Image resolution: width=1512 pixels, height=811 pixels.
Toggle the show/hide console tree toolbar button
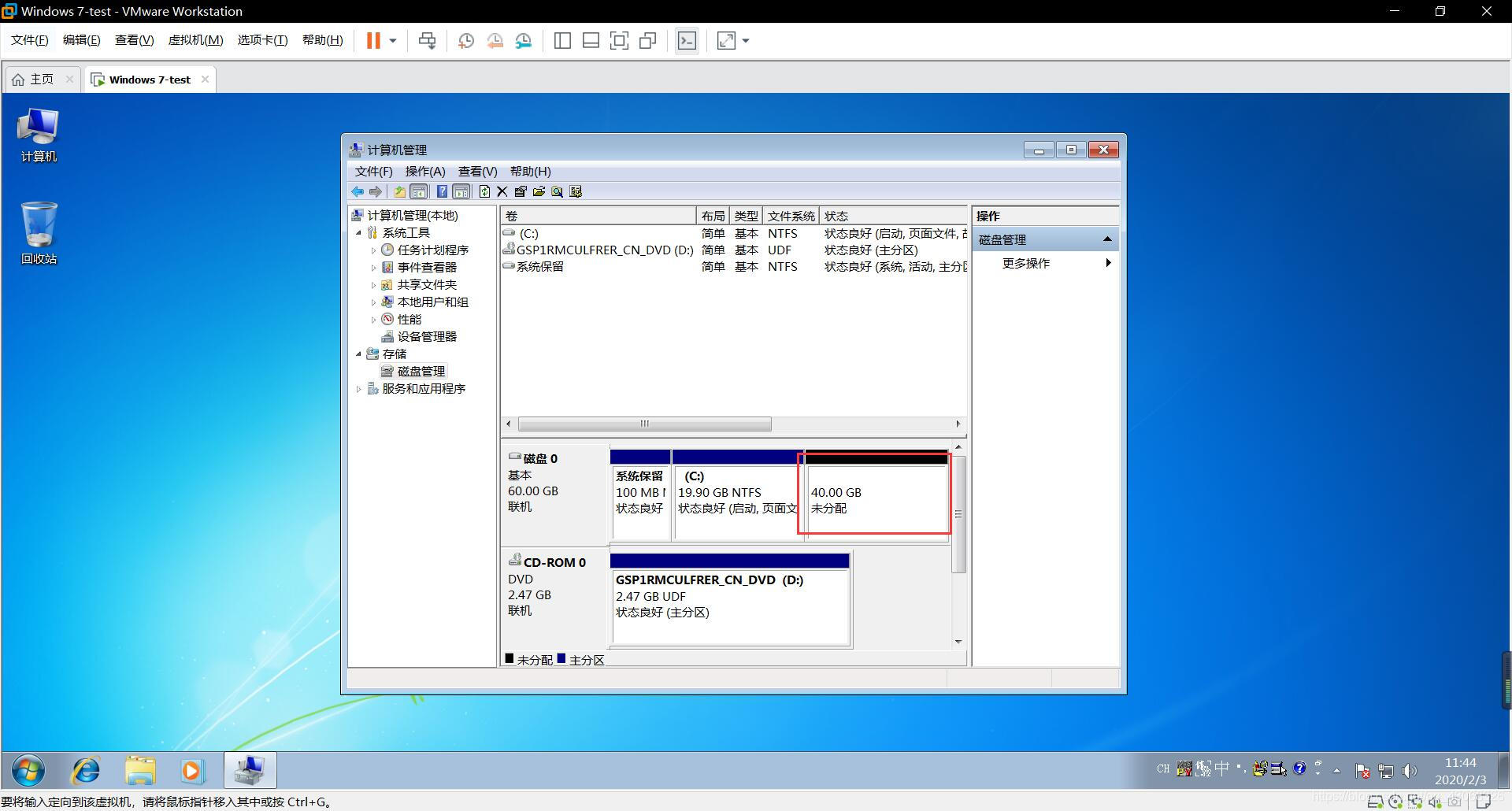[x=419, y=191]
